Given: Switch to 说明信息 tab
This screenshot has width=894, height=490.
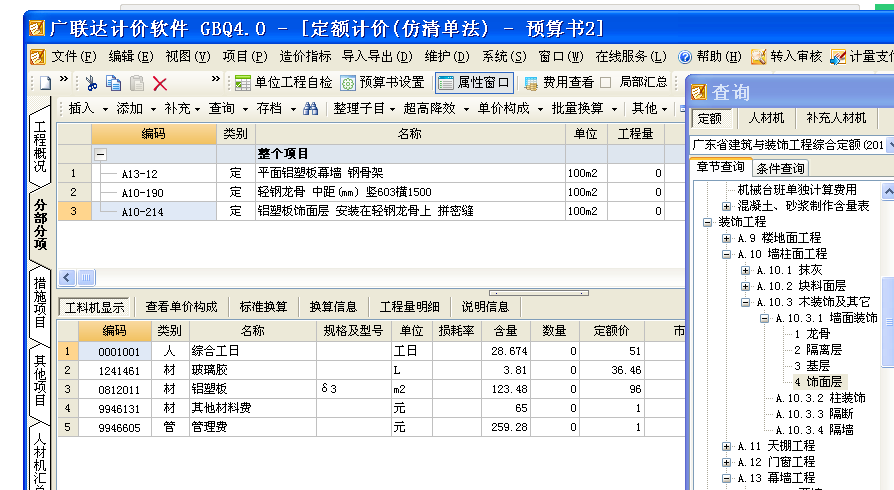Looking at the screenshot, I should click(485, 307).
